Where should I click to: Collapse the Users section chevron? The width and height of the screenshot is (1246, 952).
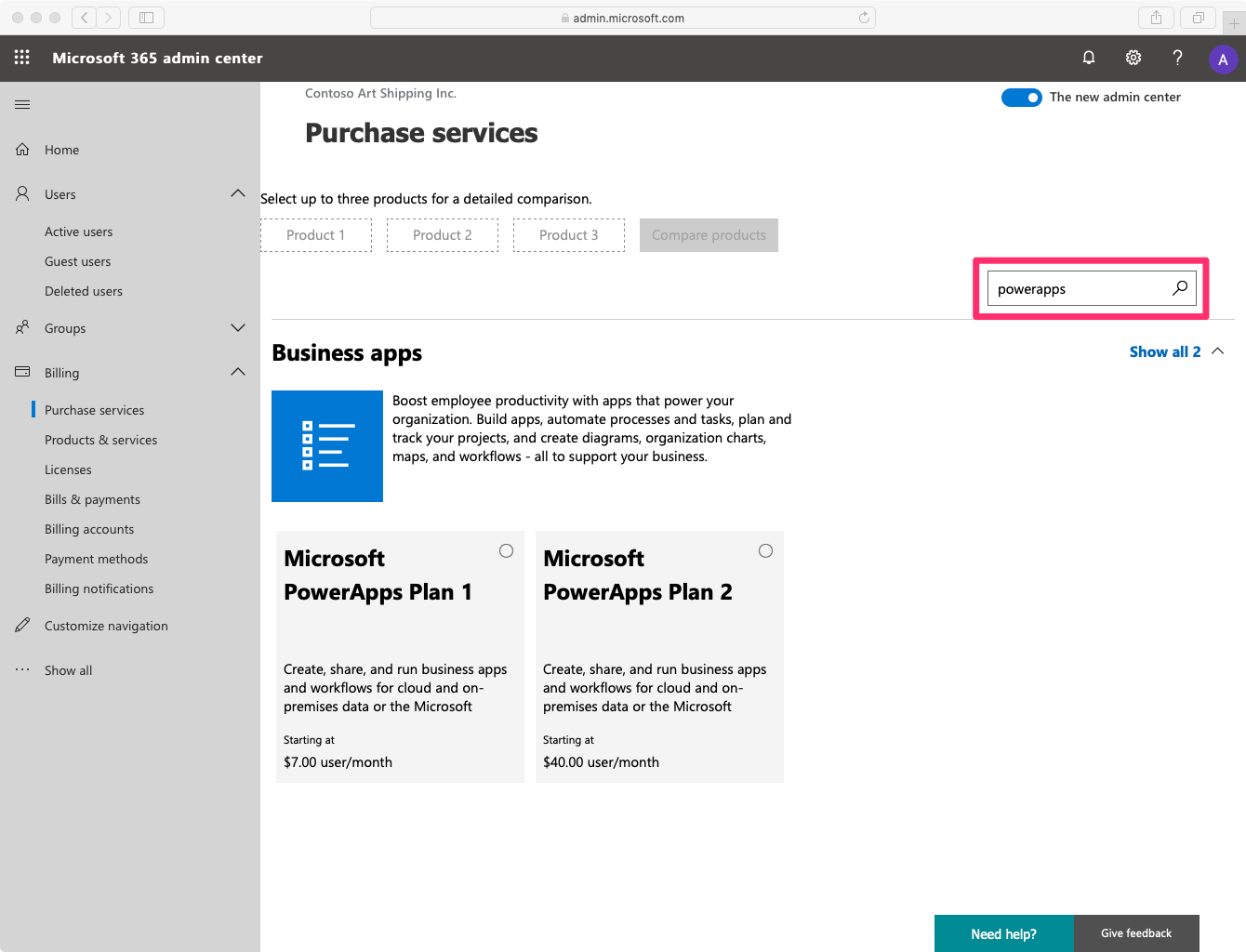click(x=238, y=193)
